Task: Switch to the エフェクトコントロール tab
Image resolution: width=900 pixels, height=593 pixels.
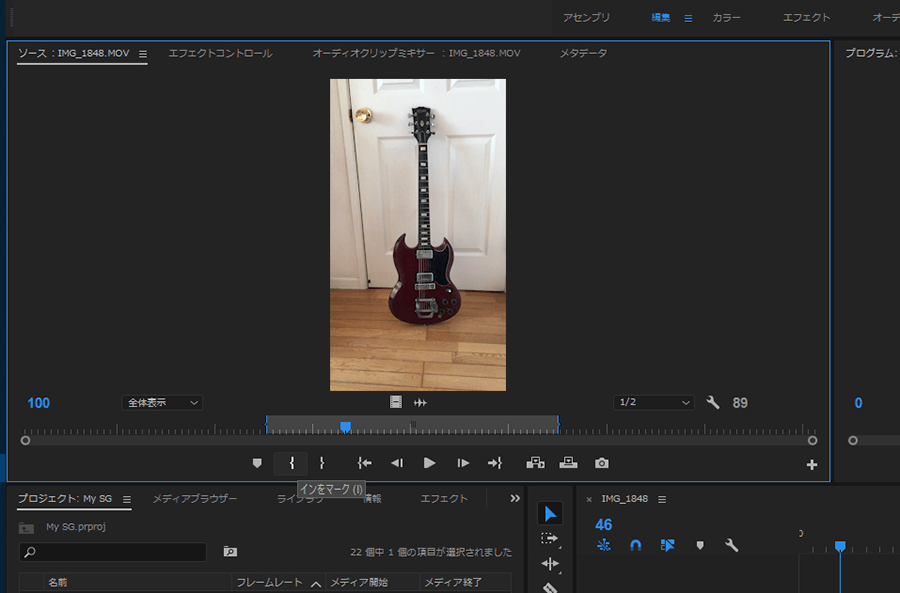Action: [220, 53]
